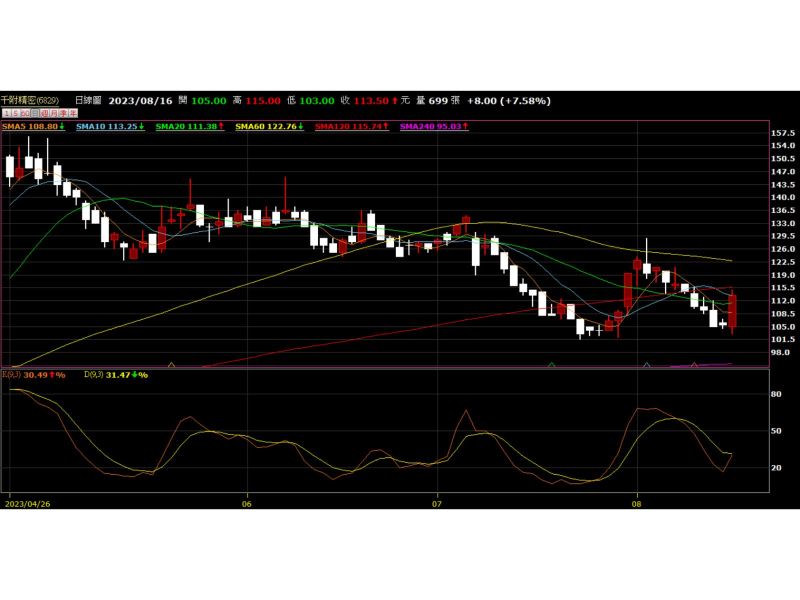Click the SMA240 moving average label
This screenshot has width=800, height=600.
[x=435, y=127]
